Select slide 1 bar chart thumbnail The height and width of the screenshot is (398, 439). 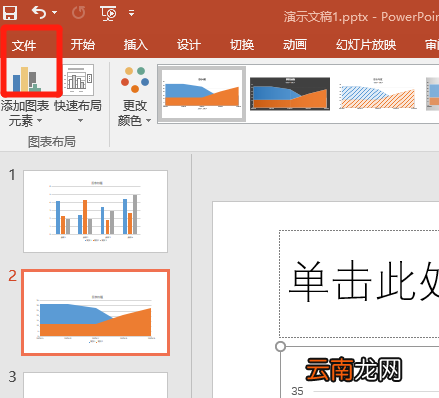point(95,211)
